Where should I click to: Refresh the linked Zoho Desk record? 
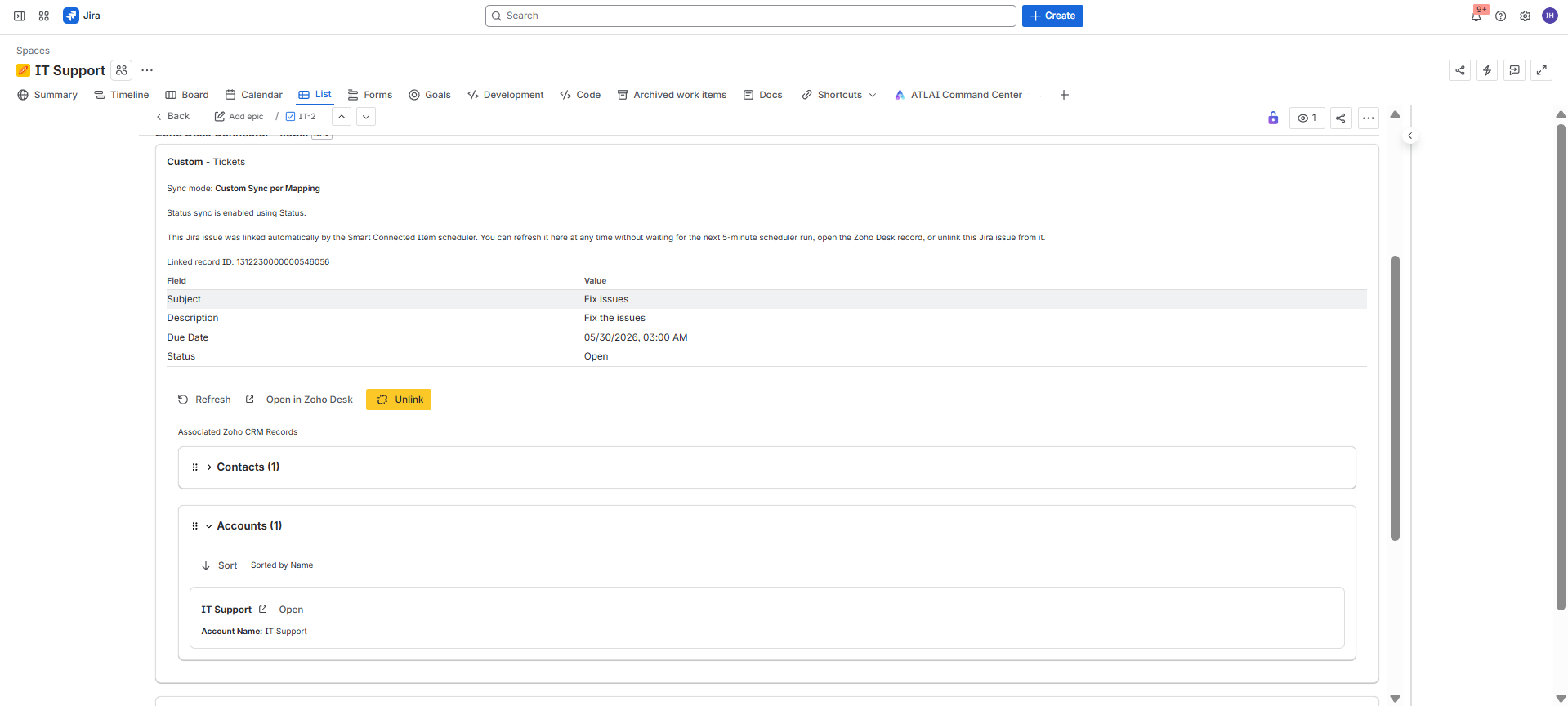204,400
